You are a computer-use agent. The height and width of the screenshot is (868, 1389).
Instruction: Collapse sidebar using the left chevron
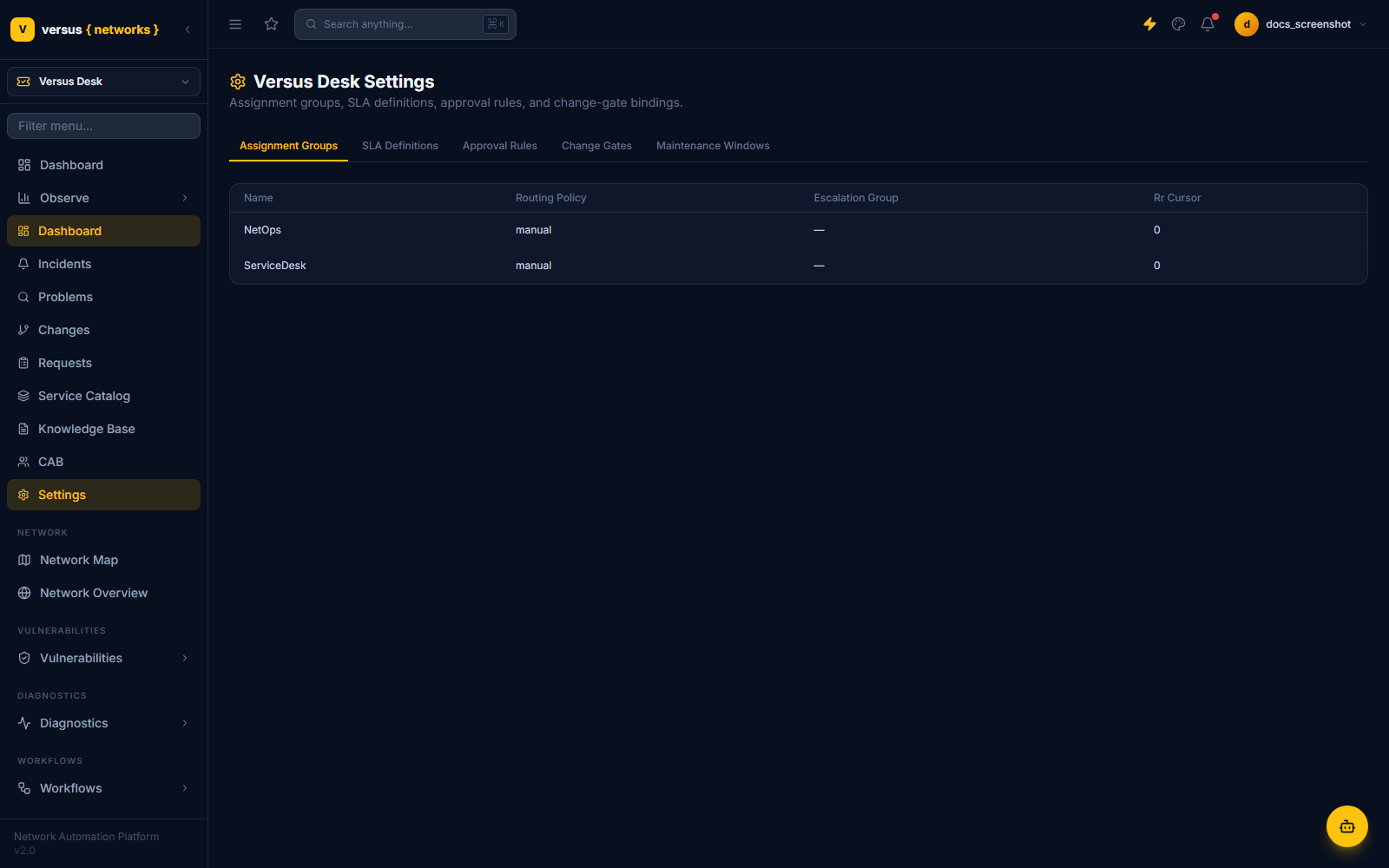pos(188,30)
